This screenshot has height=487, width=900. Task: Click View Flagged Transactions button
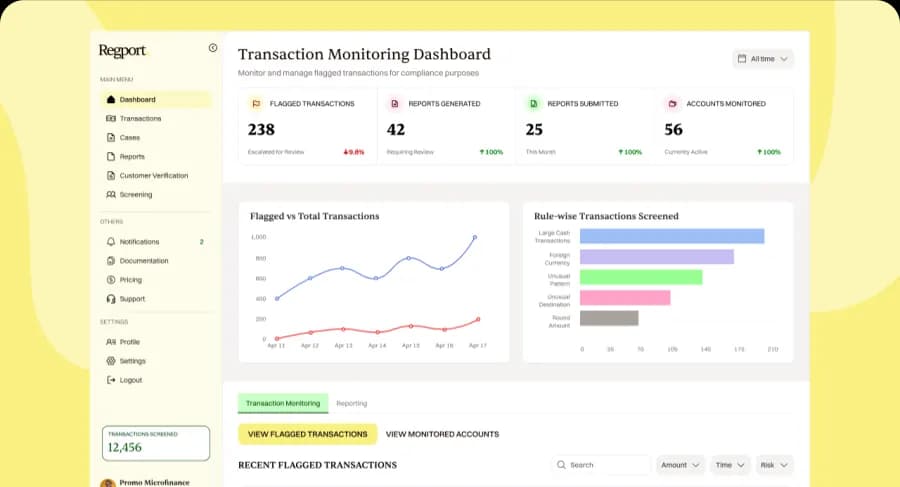(308, 434)
